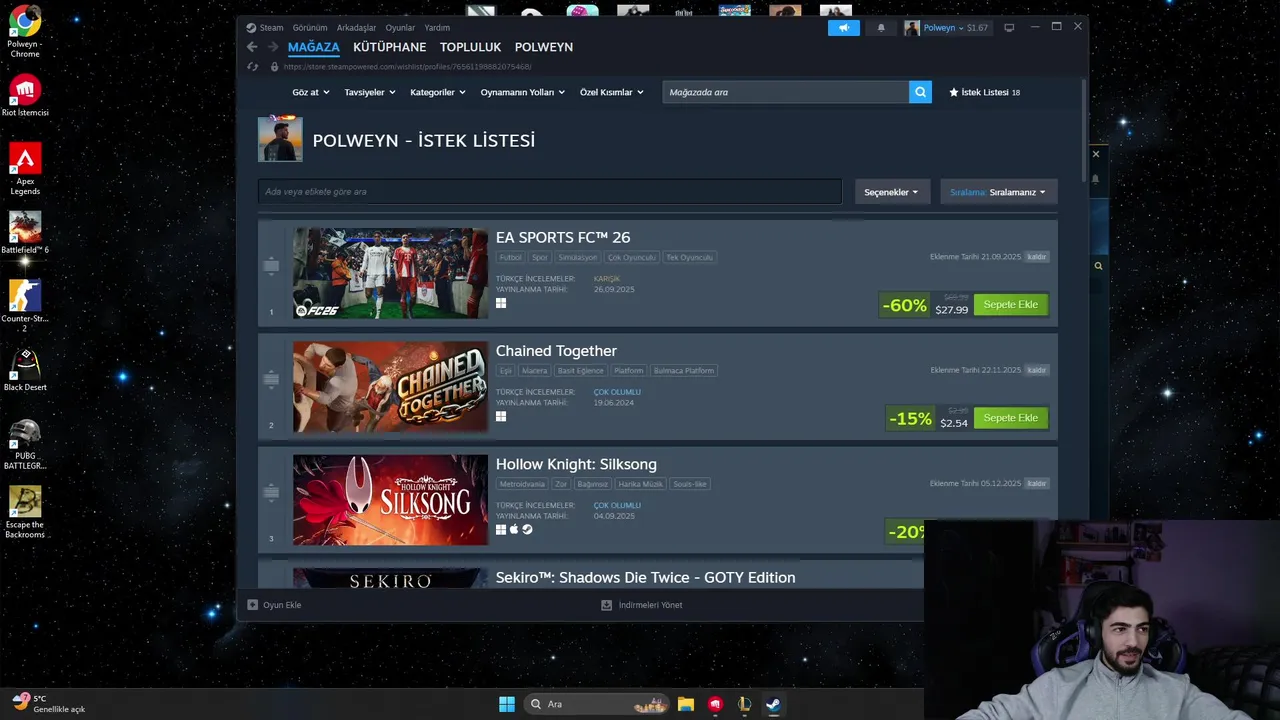Viewport: 1280px width, 720px height.
Task: Open the Yardım menu
Action: [x=437, y=28]
